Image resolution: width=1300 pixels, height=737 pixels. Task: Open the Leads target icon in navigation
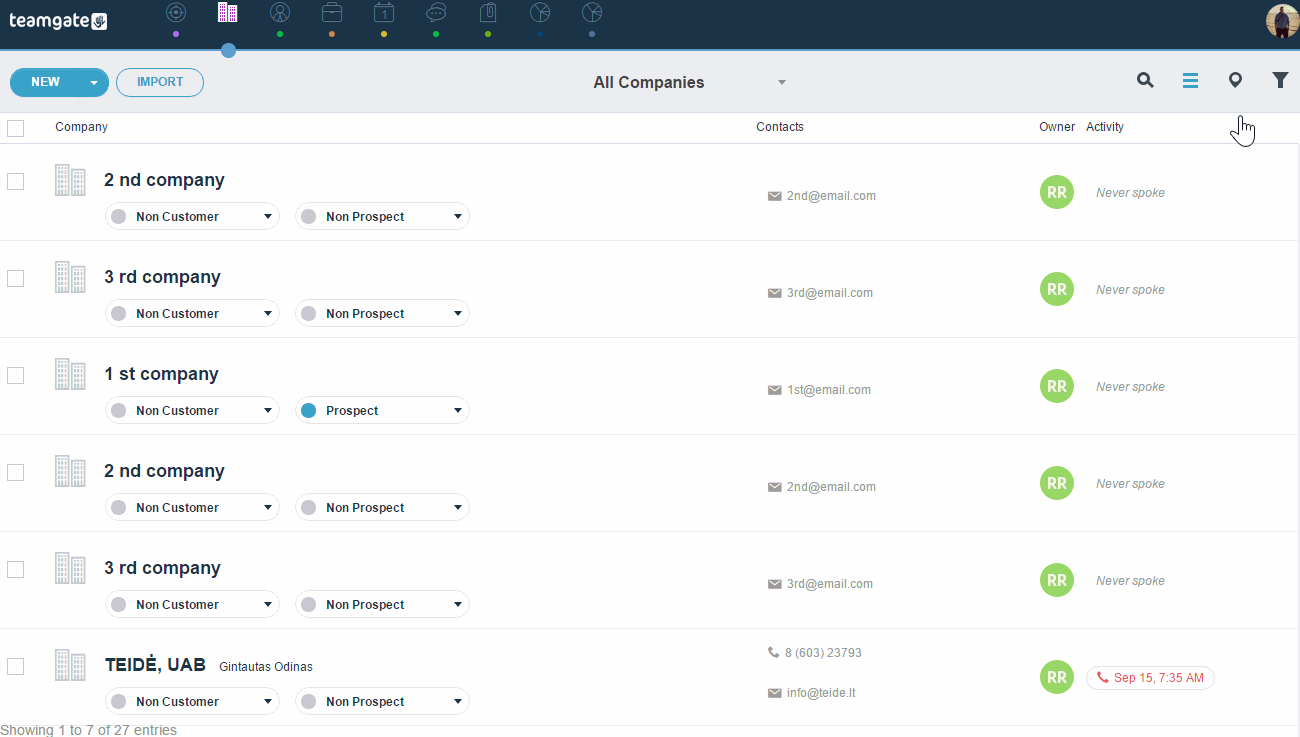pyautogui.click(x=176, y=12)
